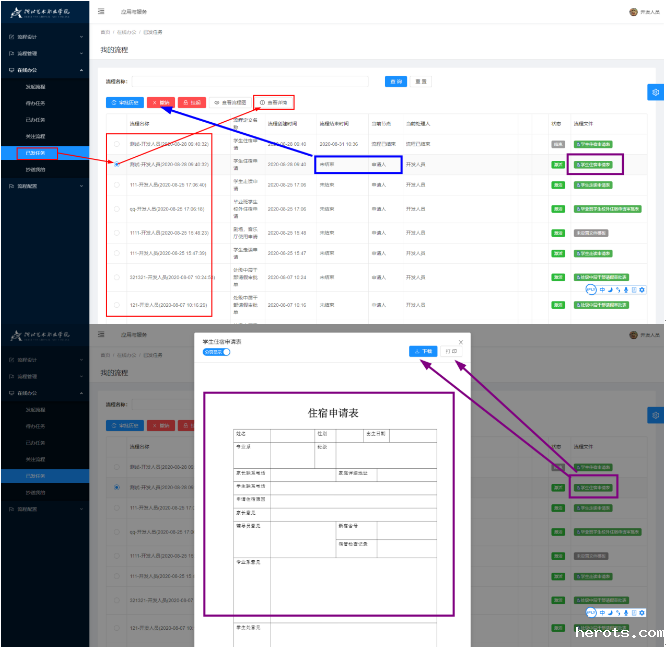Select the first row radio button in upper table

click(x=118, y=144)
